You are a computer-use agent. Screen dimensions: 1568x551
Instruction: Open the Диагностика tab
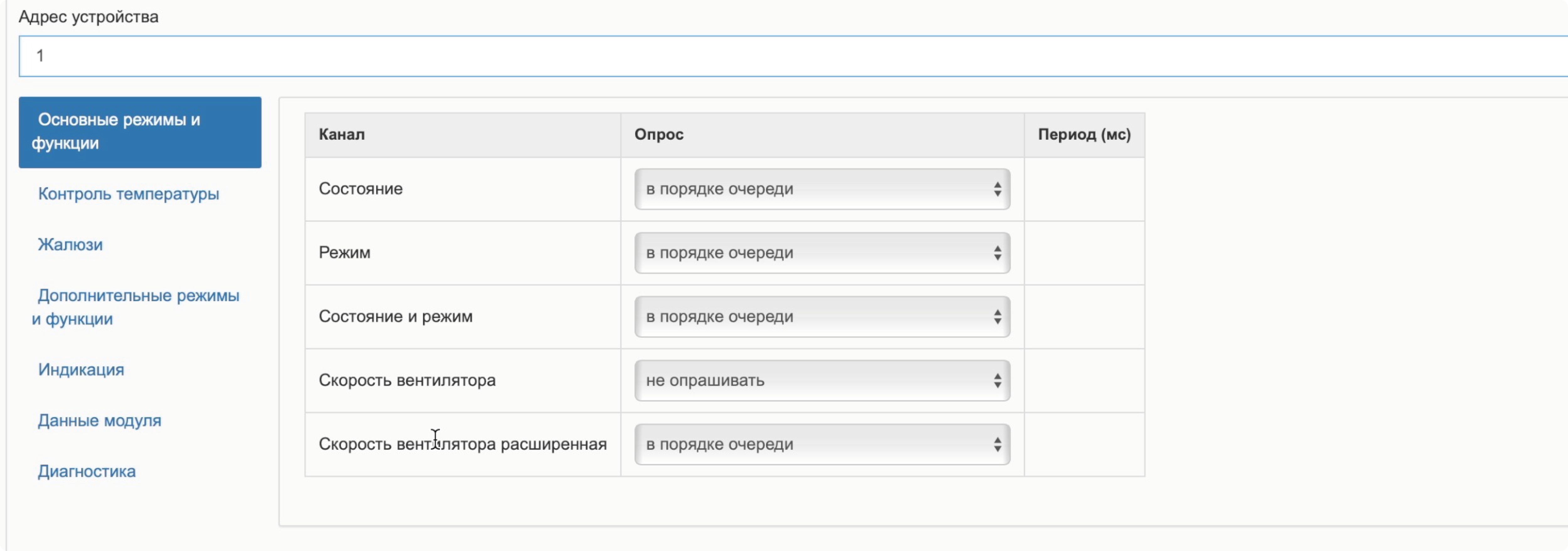(x=87, y=471)
